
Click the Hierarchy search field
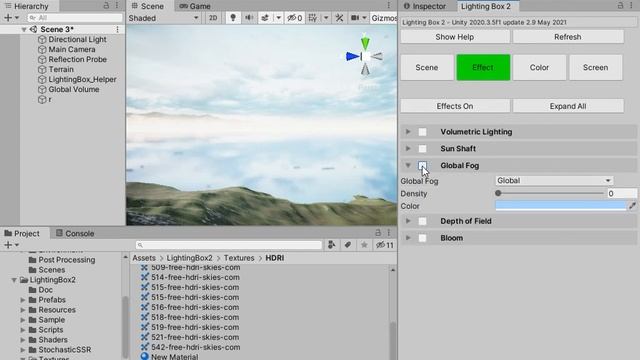point(75,18)
